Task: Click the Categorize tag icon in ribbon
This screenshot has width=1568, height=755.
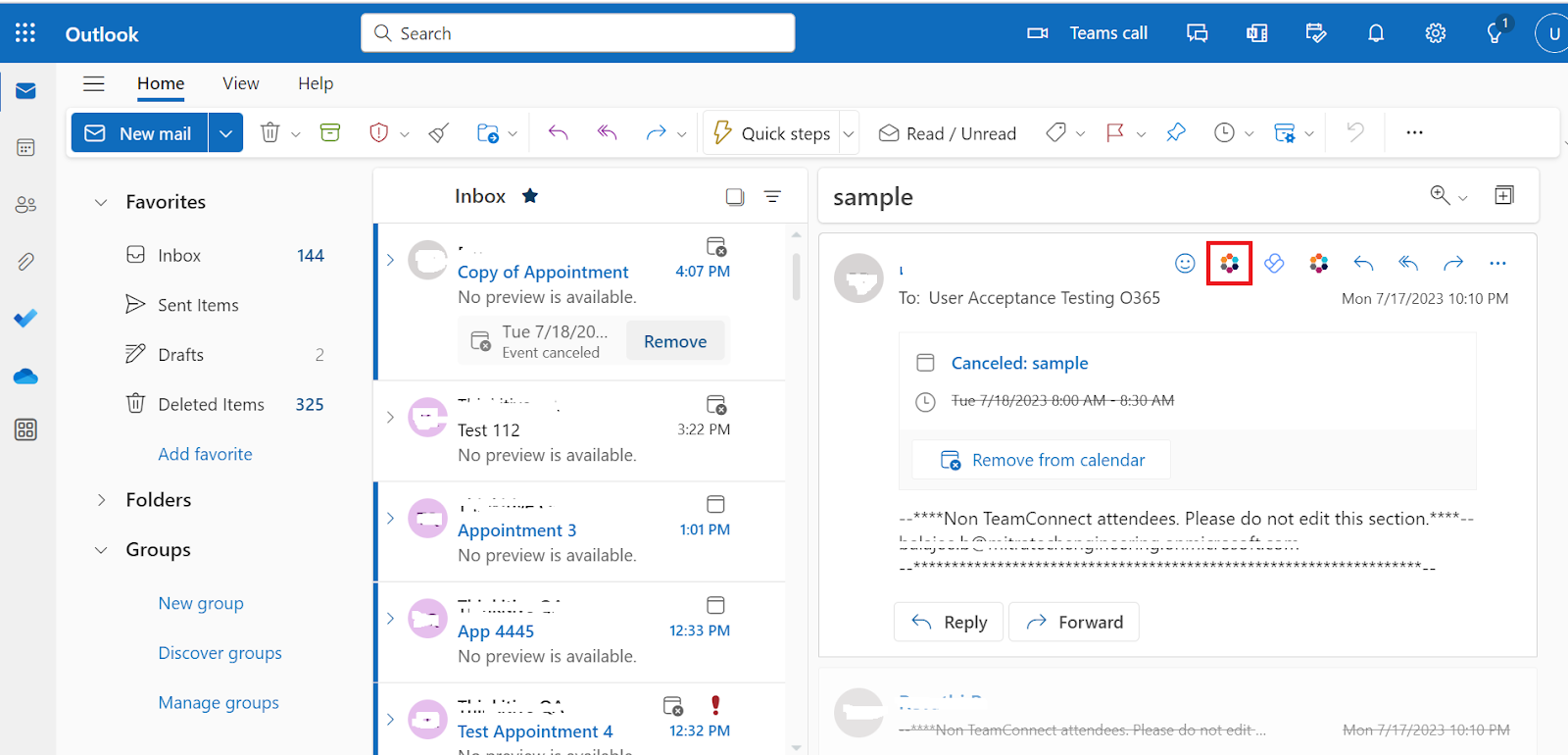Action: click(1055, 132)
